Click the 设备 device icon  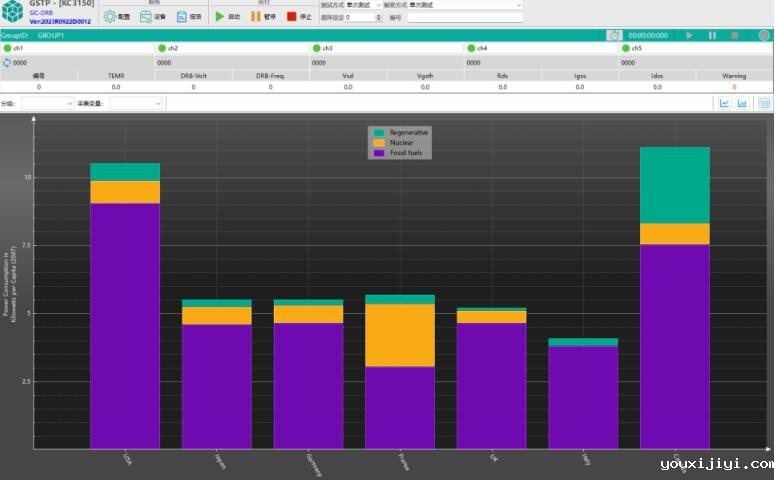(153, 17)
